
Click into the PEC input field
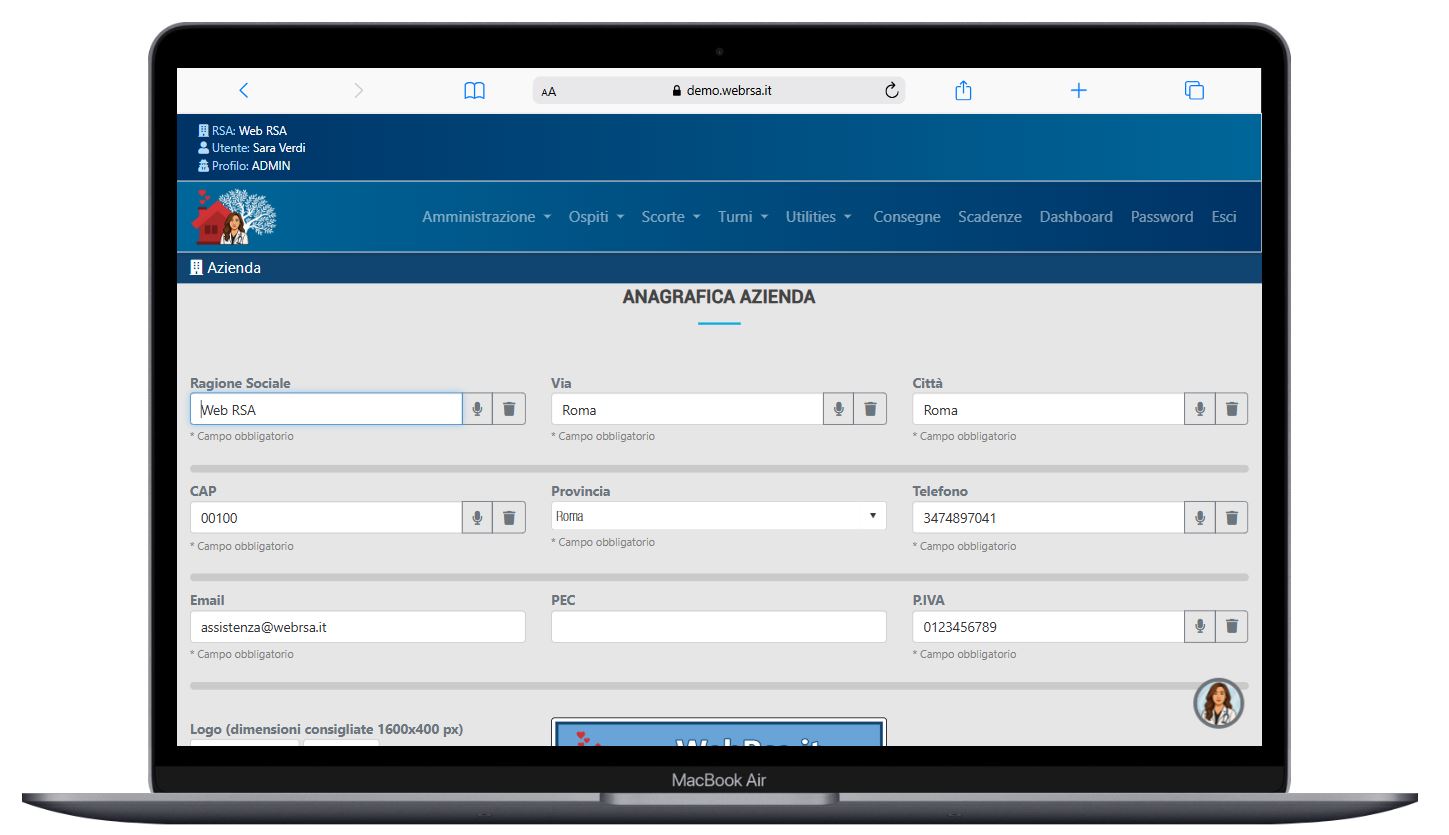718,627
